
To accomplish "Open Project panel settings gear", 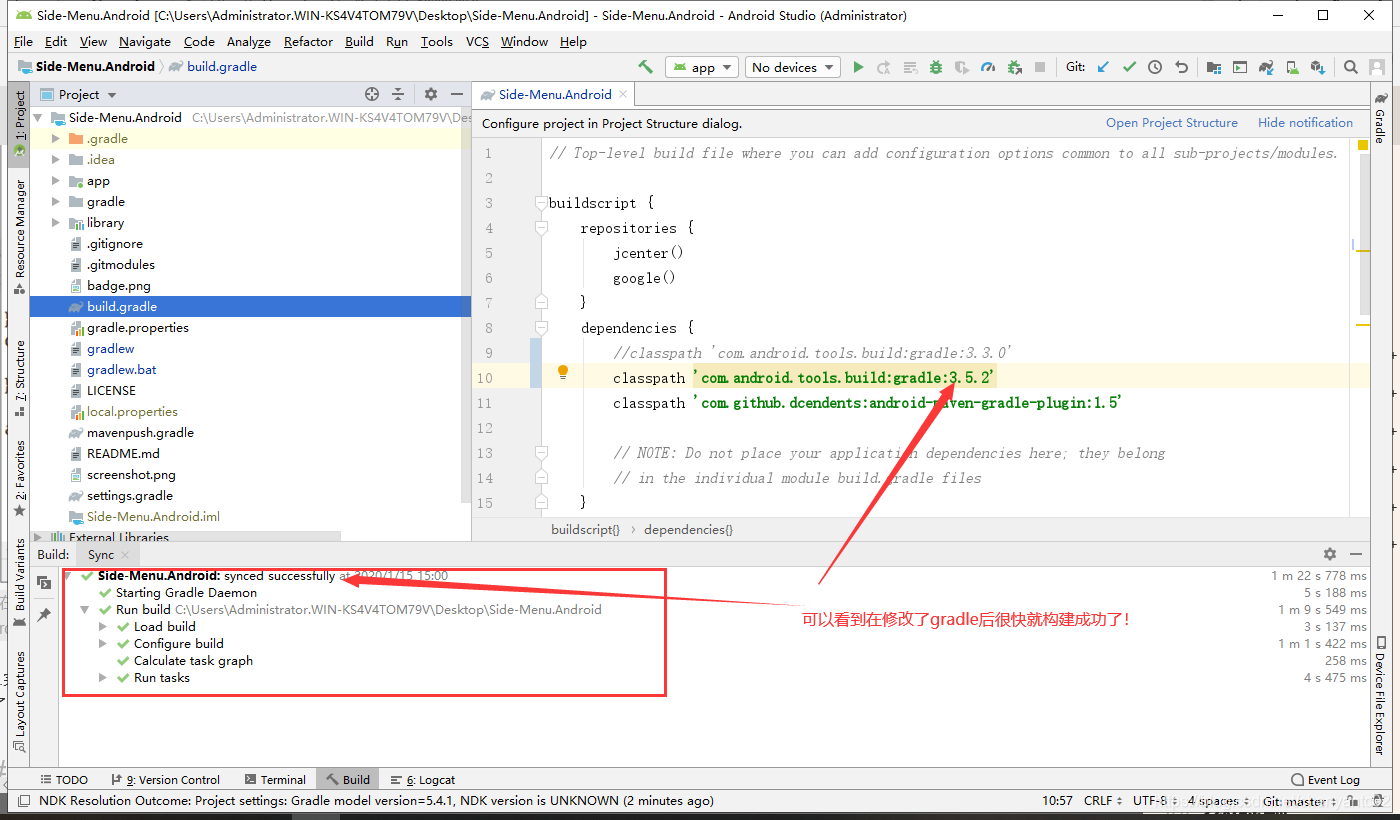I will [431, 94].
